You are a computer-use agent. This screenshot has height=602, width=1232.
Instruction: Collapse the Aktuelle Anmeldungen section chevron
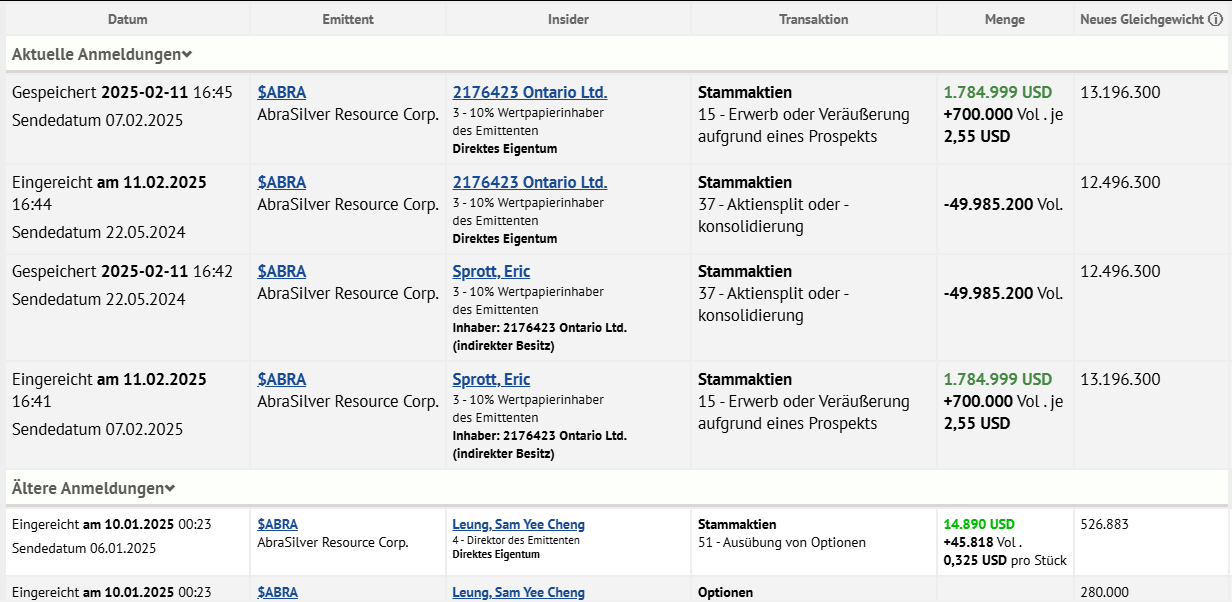tap(188, 55)
